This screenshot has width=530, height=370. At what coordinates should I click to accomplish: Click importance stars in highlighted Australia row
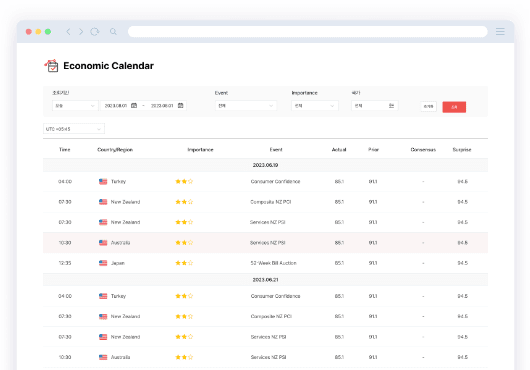(x=184, y=243)
